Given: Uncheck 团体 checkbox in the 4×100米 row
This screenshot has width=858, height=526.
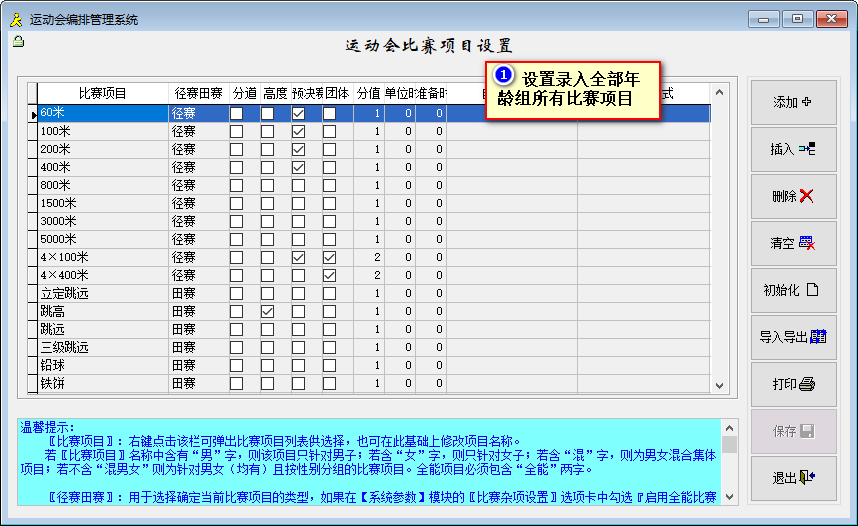Looking at the screenshot, I should pos(329,258).
